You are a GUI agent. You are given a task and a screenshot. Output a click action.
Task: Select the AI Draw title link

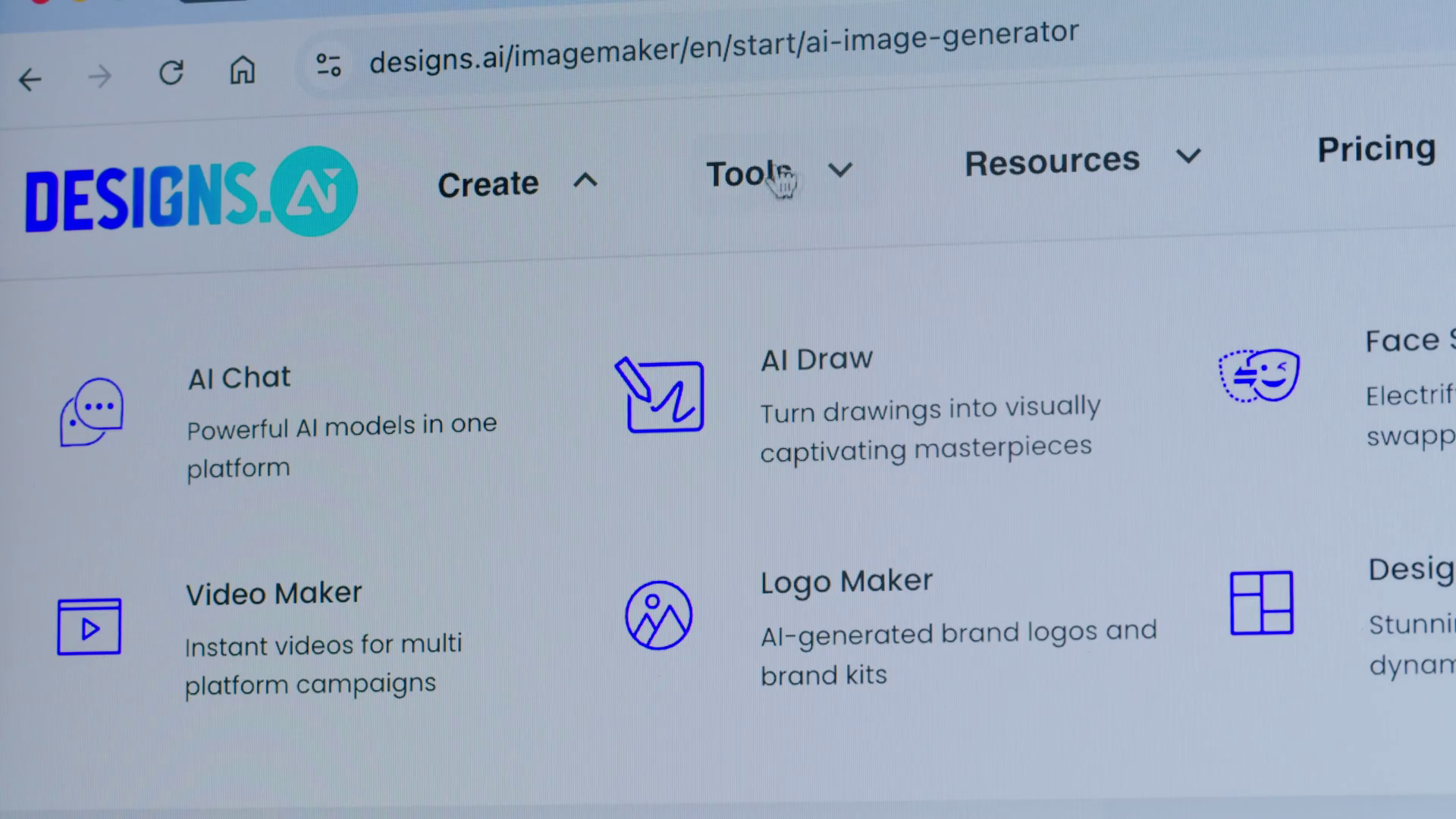click(x=817, y=359)
